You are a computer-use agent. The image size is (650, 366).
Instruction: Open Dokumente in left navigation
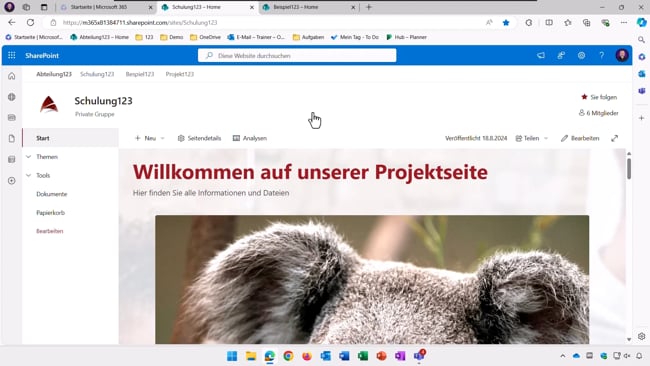click(51, 194)
